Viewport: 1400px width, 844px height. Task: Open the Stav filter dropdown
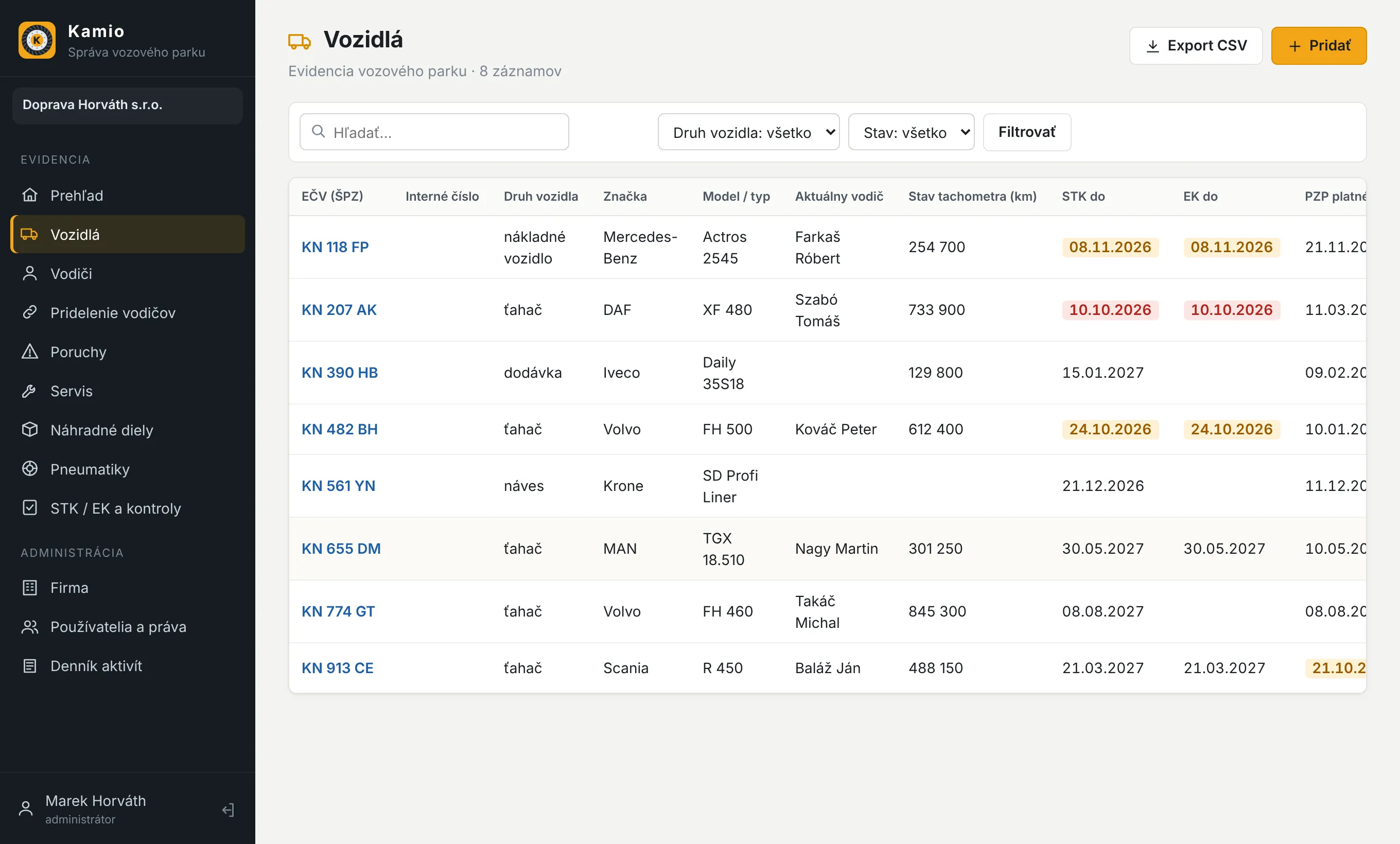(911, 132)
